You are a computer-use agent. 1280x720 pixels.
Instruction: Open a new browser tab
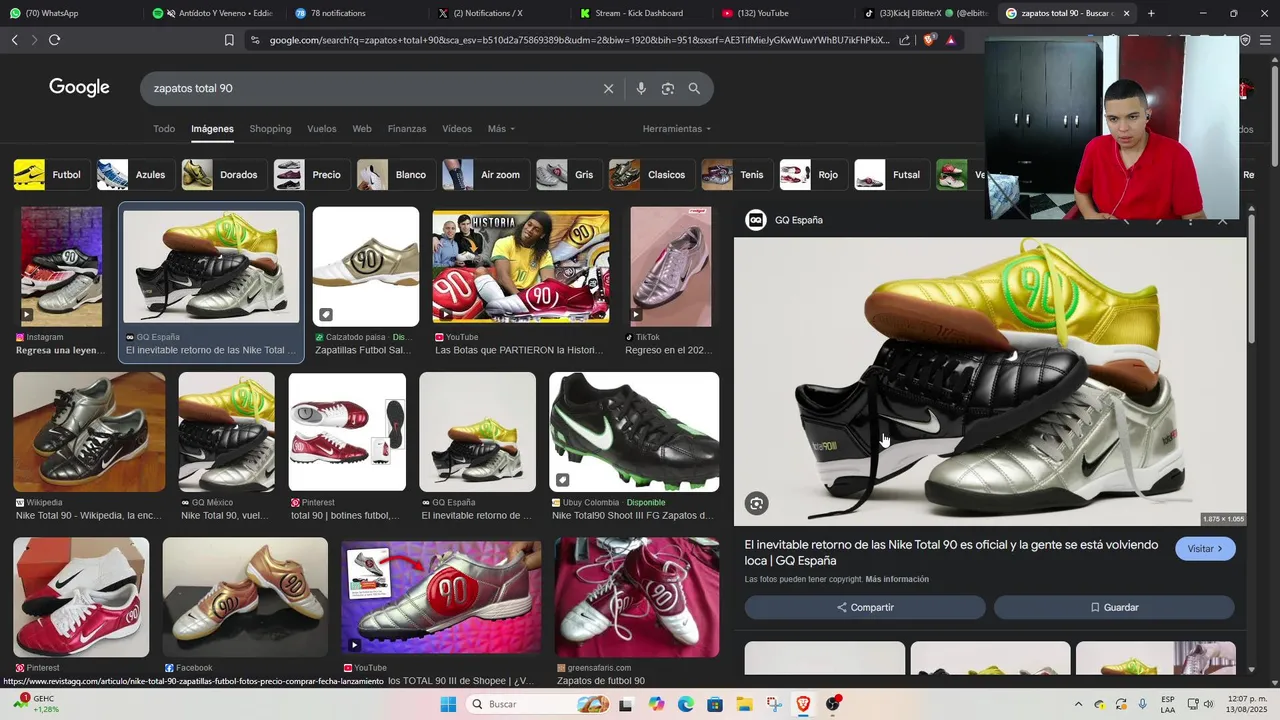(1151, 13)
